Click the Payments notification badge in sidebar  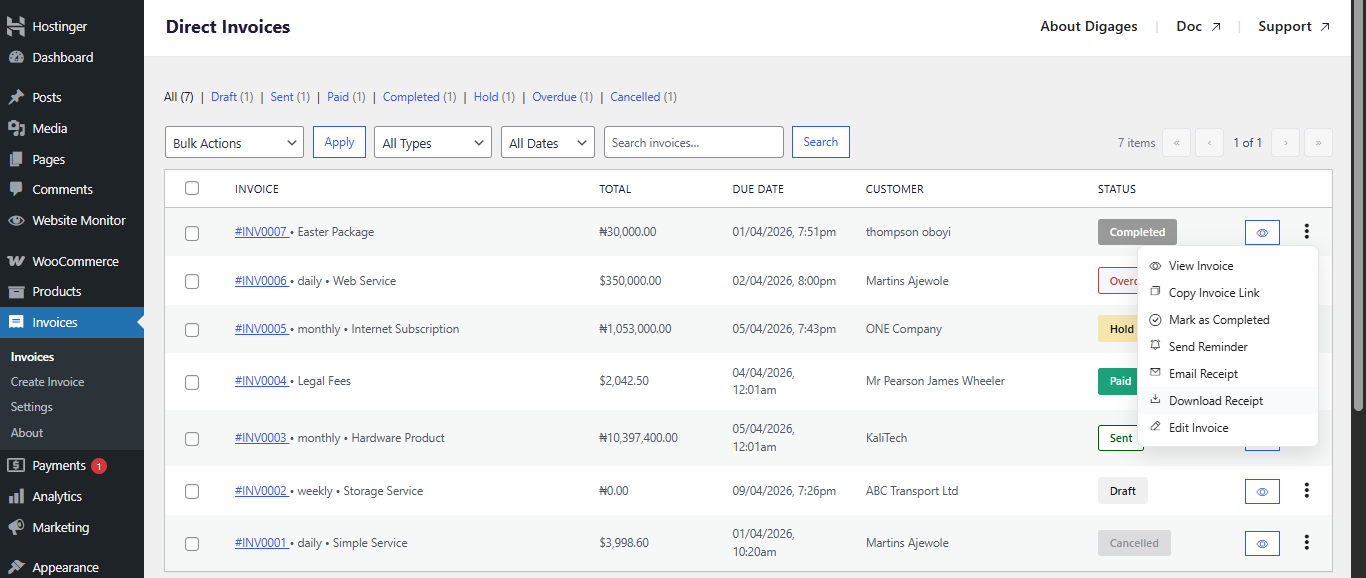point(98,464)
